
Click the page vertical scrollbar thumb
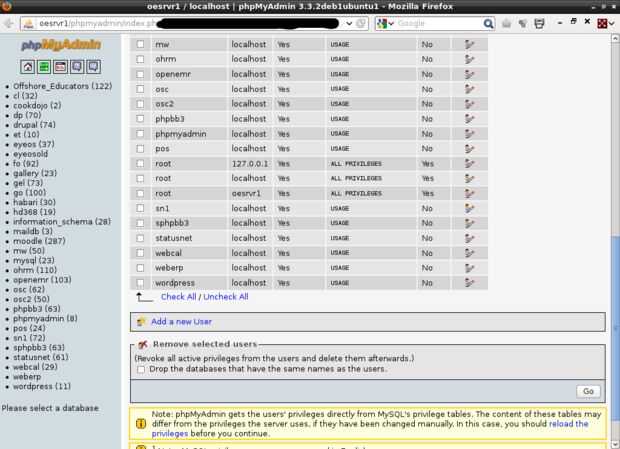tap(615, 330)
